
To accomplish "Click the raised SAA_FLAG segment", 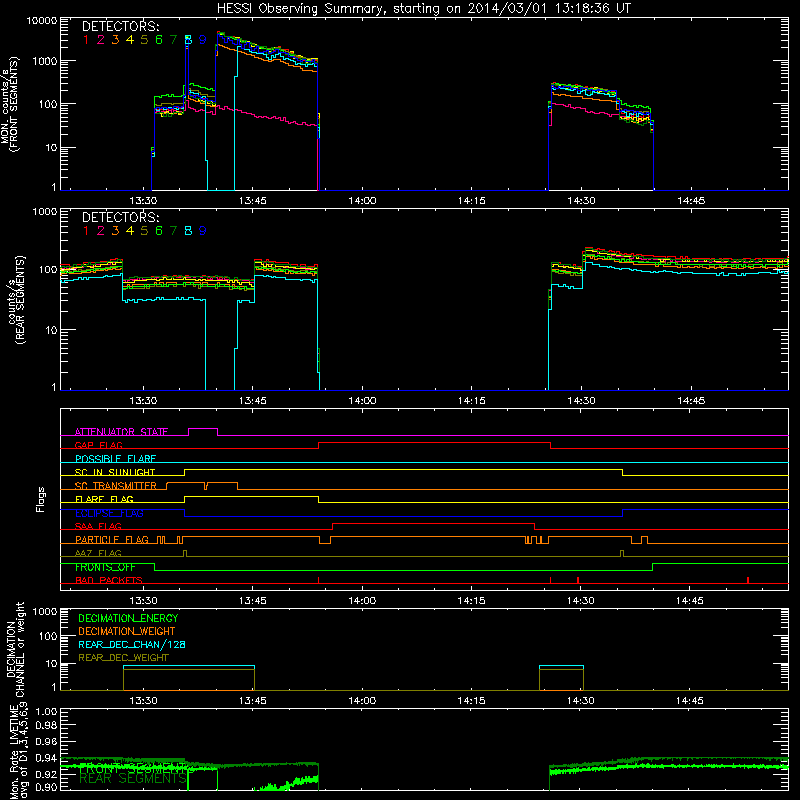I will coord(434,524).
